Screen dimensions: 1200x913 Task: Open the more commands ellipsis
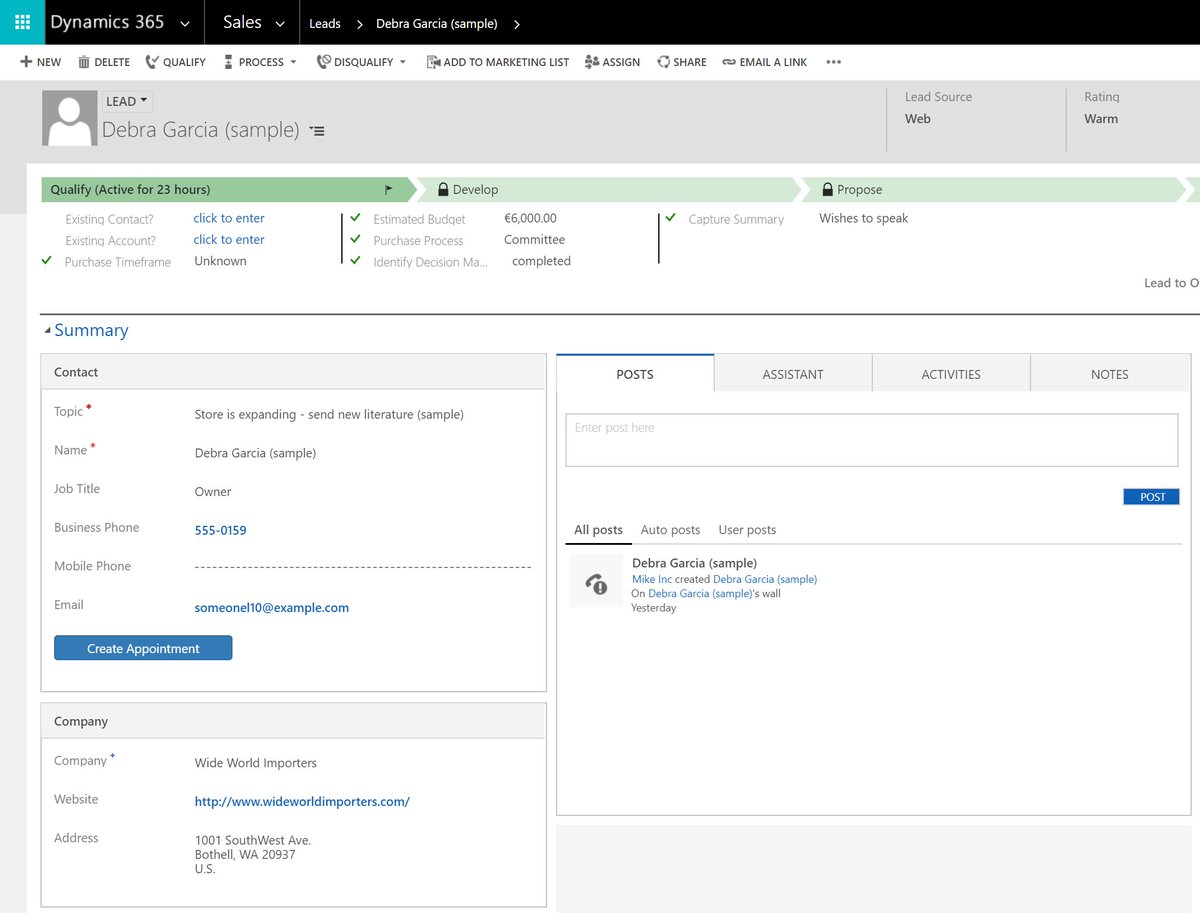833,62
